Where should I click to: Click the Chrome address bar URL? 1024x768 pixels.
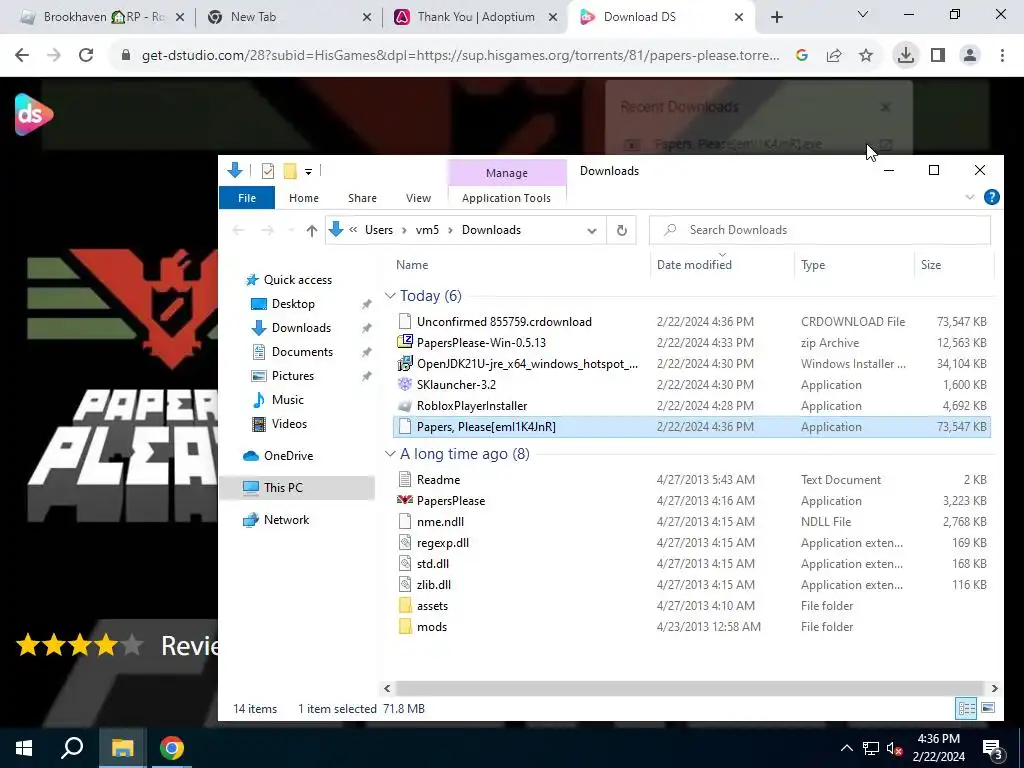pos(460,56)
